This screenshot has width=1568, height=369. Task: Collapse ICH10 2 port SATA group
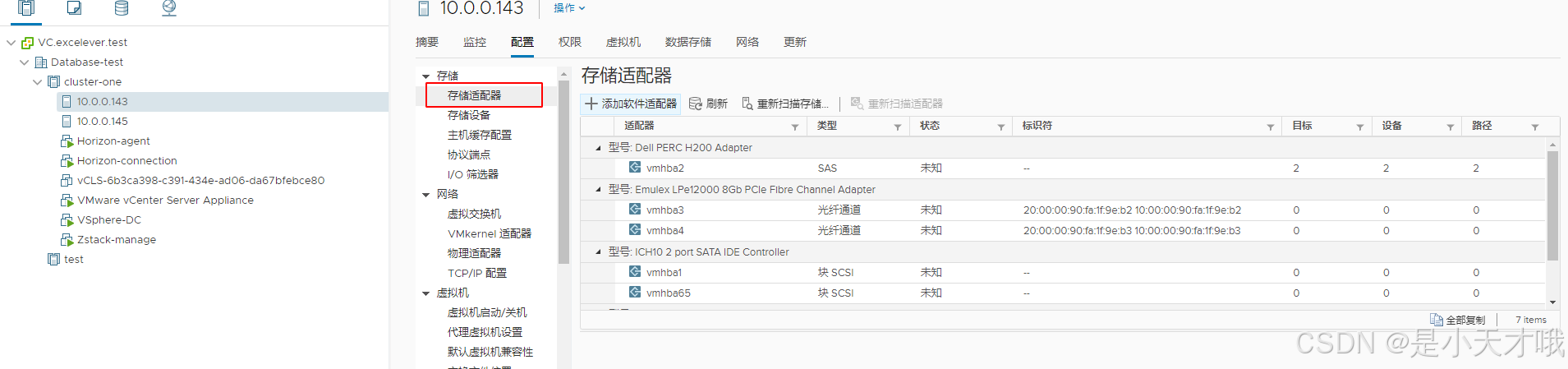pos(598,252)
